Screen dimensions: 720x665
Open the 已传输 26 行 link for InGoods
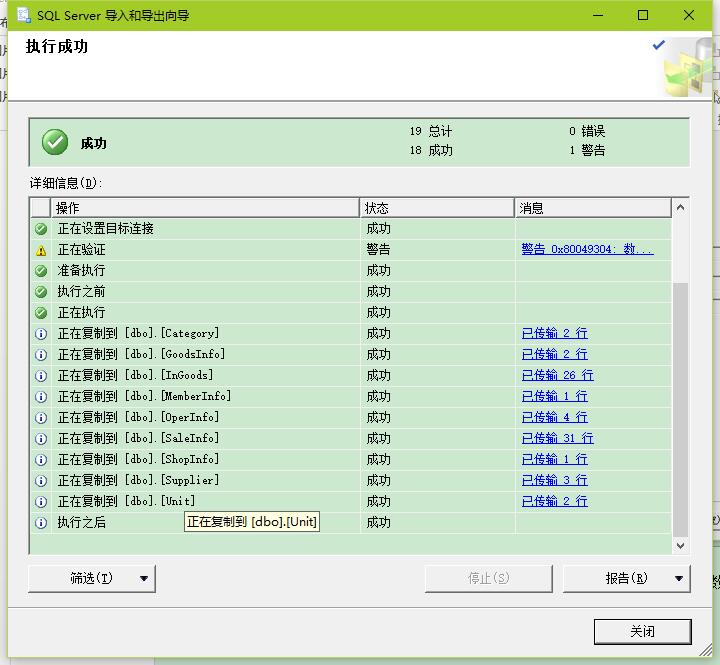click(x=557, y=375)
